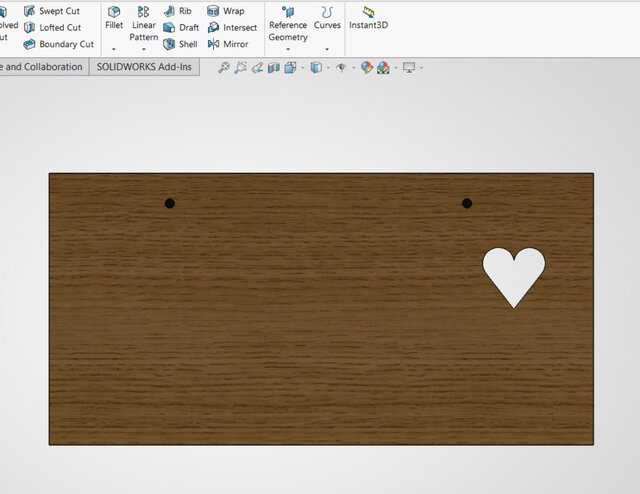Activate the Fillet tool

[x=114, y=17]
